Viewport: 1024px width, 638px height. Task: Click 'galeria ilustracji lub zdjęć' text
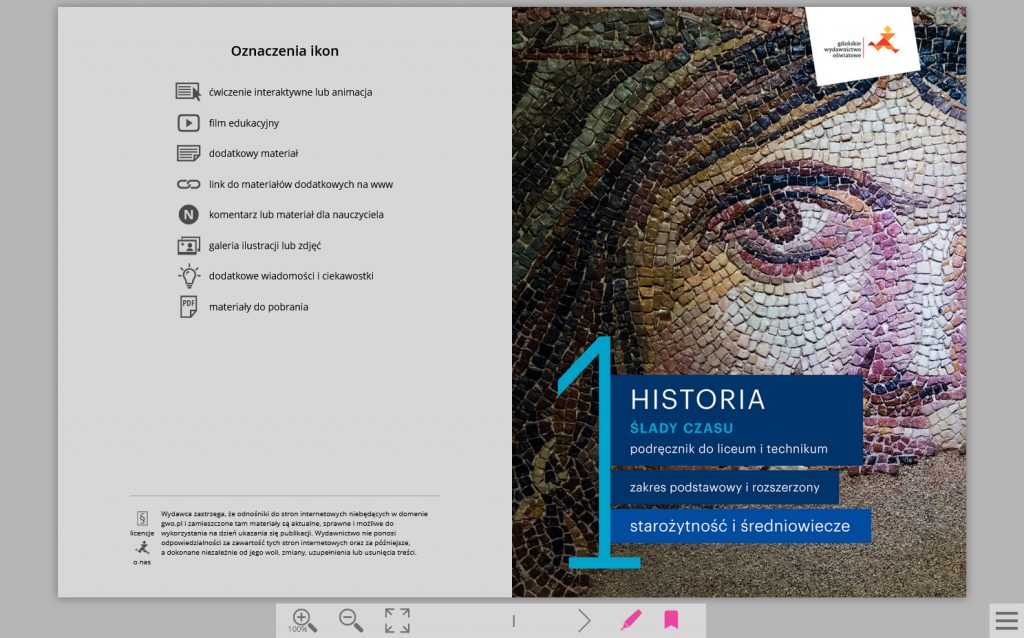coord(264,246)
